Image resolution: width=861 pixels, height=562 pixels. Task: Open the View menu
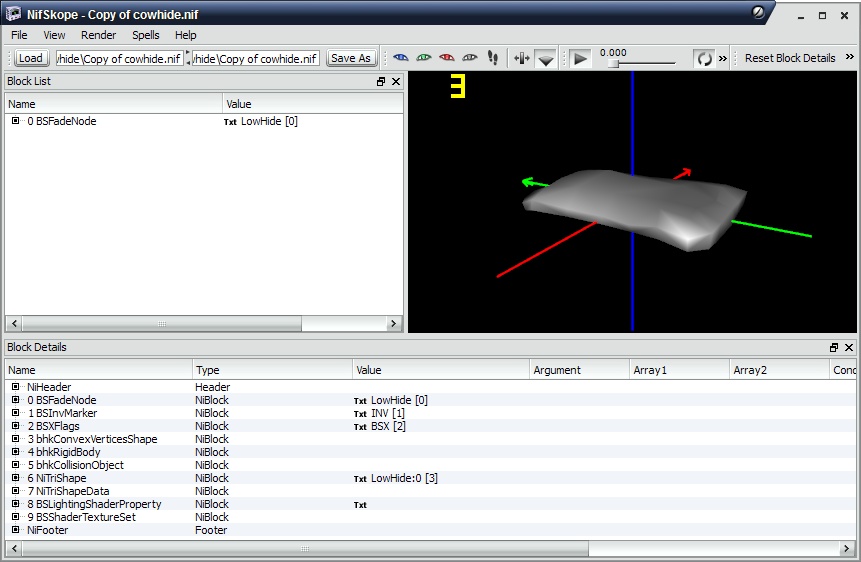[54, 35]
